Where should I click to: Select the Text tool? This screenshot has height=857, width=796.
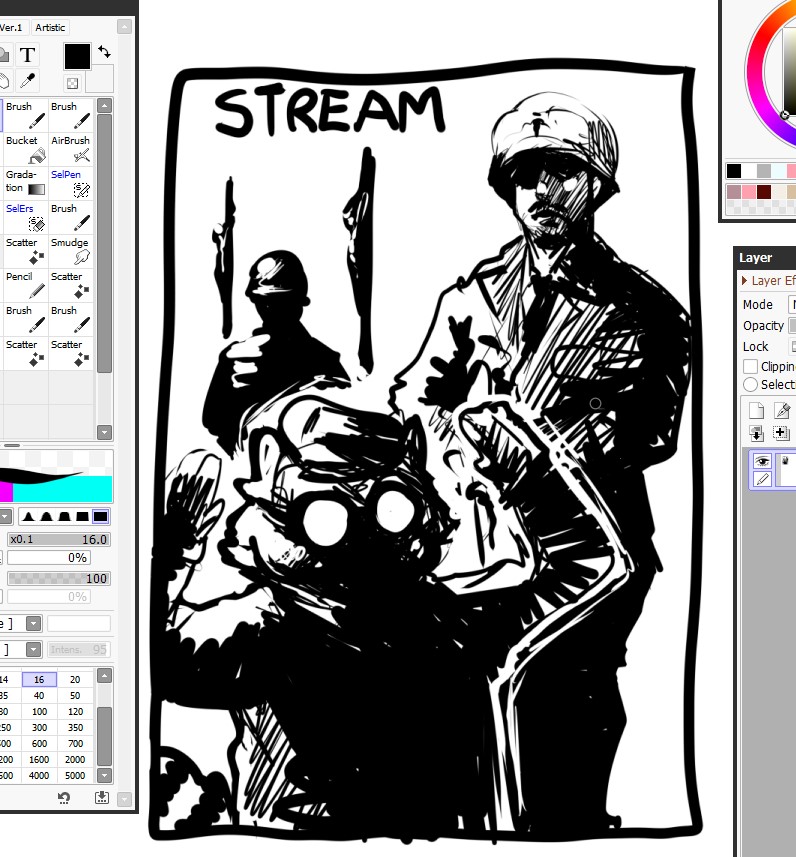(27, 55)
